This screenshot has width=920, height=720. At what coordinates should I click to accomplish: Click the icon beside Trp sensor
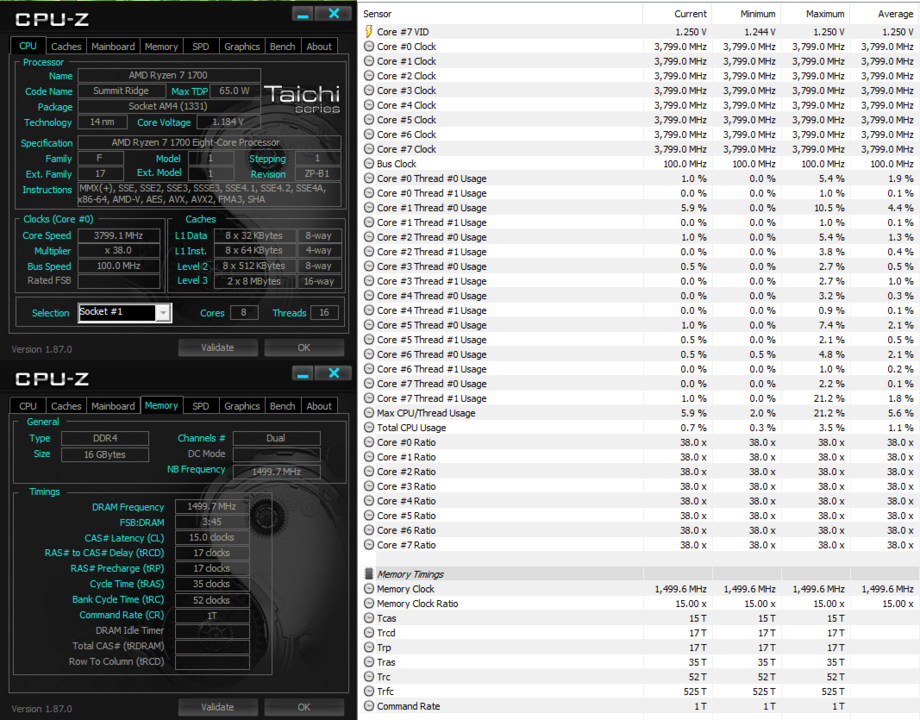point(369,647)
